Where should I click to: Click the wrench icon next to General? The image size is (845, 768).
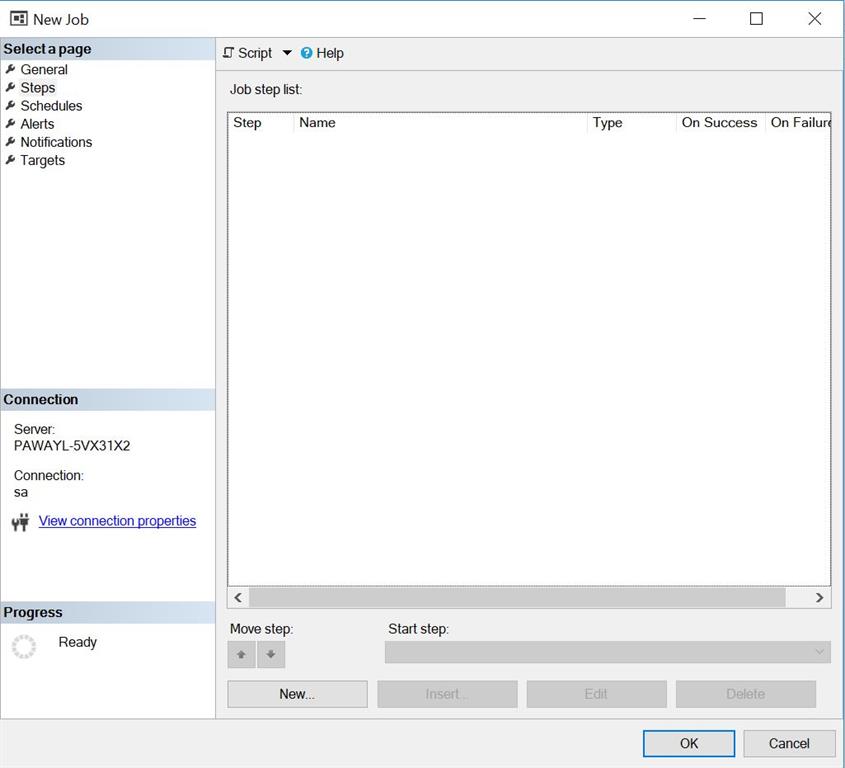pos(10,69)
